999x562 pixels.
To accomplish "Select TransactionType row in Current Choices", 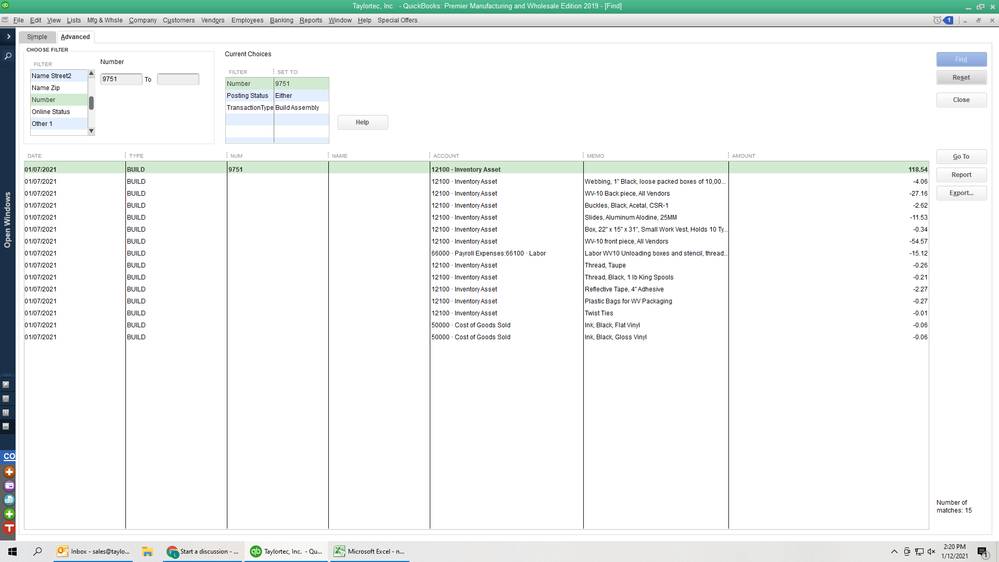I will coord(277,108).
